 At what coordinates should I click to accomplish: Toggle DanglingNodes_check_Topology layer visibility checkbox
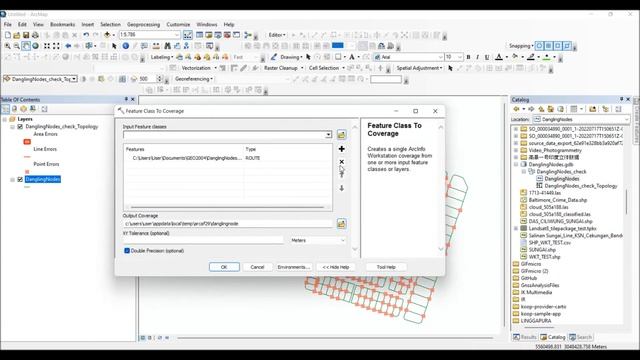(x=20, y=127)
